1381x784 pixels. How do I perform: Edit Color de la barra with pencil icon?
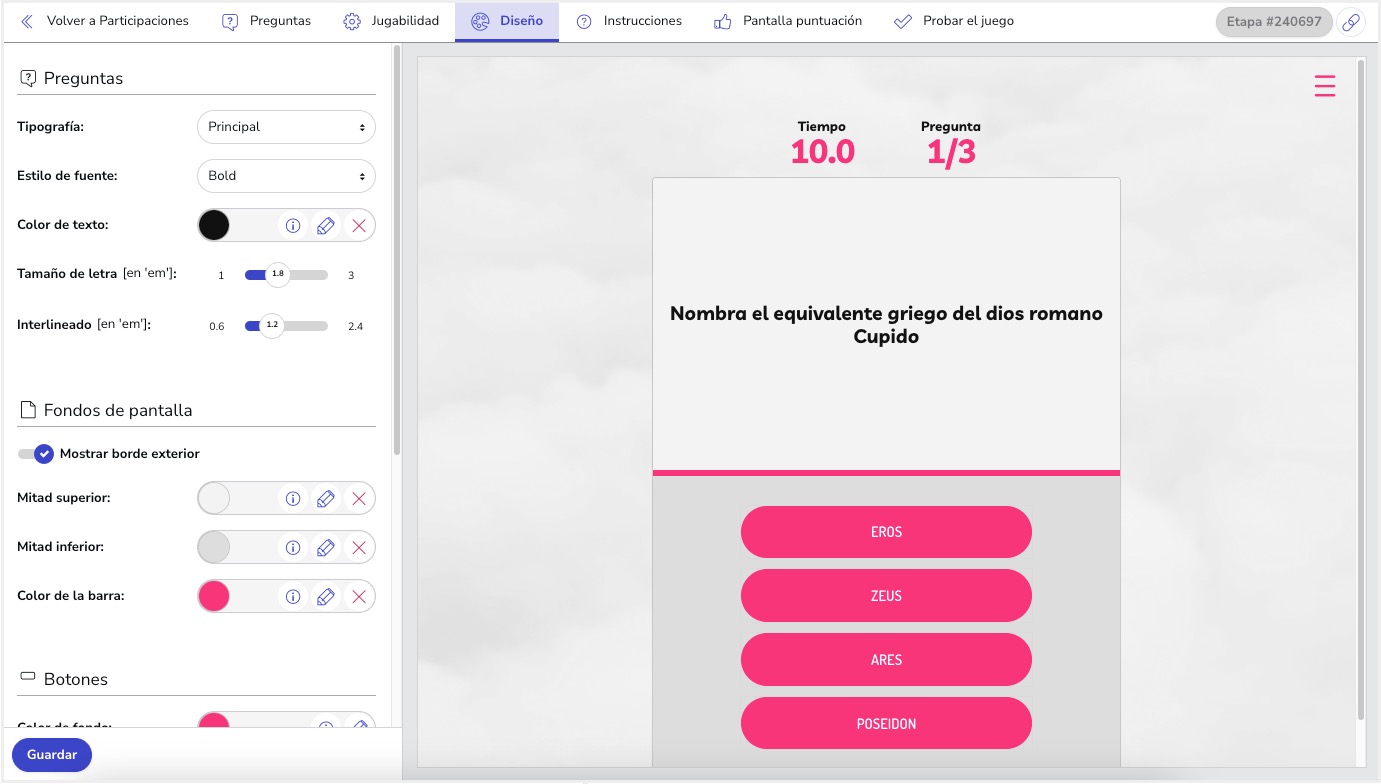coord(325,597)
